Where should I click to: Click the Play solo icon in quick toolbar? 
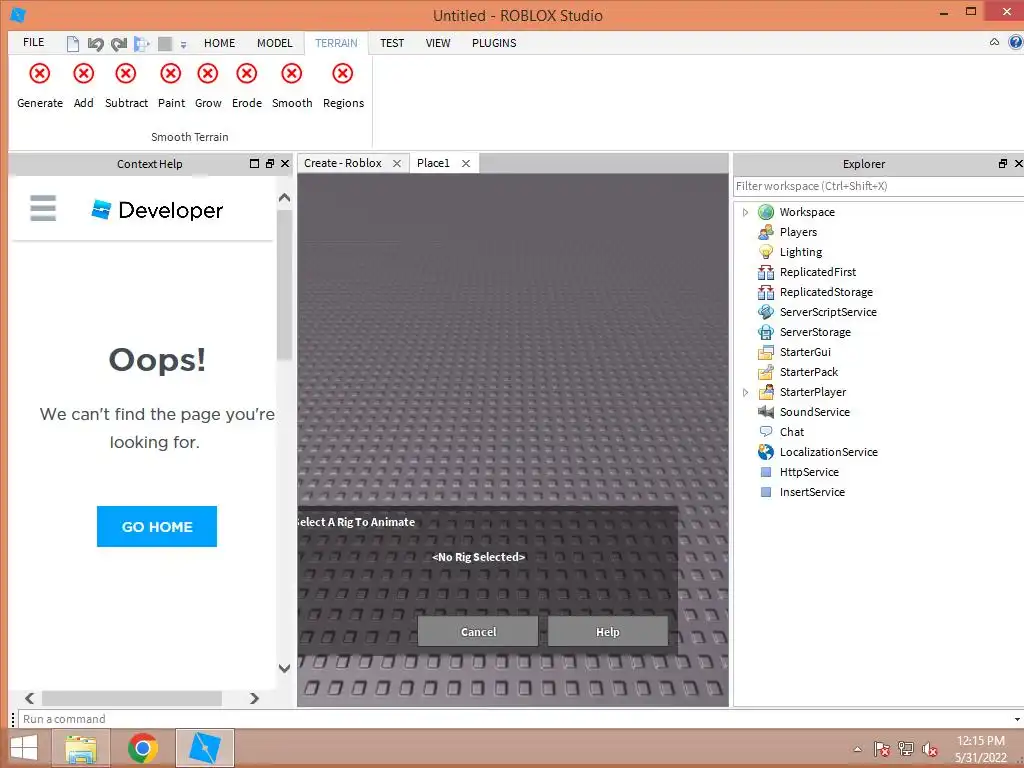coord(142,44)
